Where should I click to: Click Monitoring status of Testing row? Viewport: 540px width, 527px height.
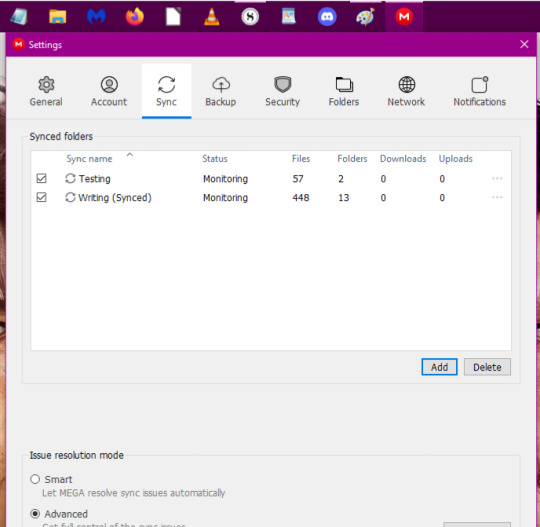pyautogui.click(x=225, y=179)
